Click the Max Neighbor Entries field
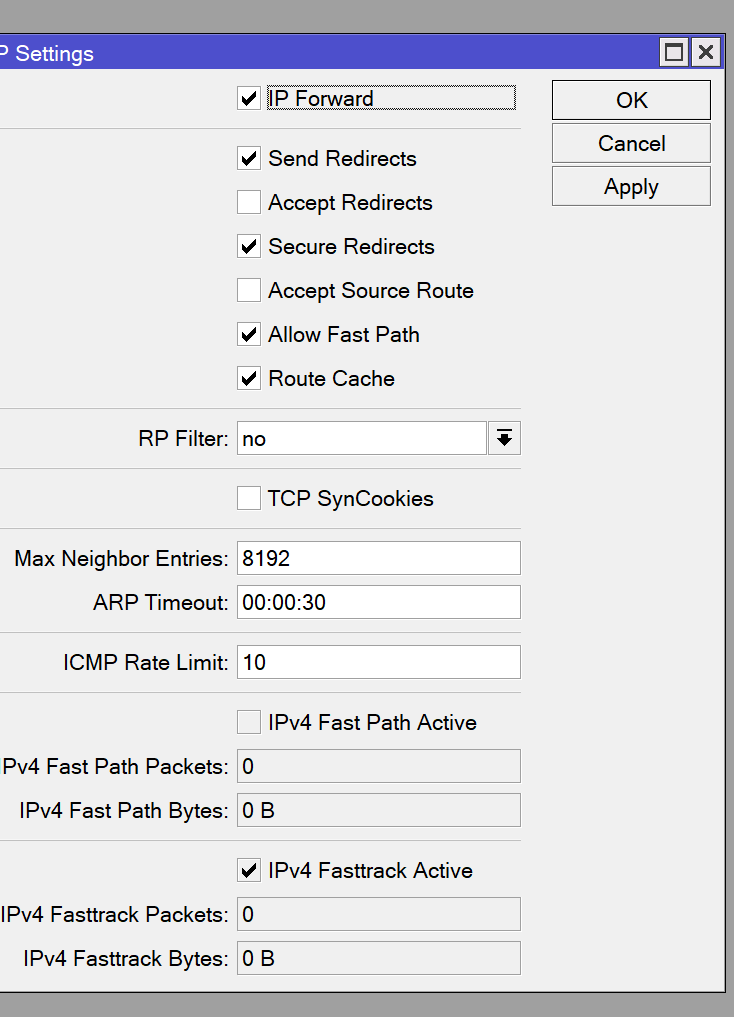Image resolution: width=734 pixels, height=1017 pixels. [378, 558]
